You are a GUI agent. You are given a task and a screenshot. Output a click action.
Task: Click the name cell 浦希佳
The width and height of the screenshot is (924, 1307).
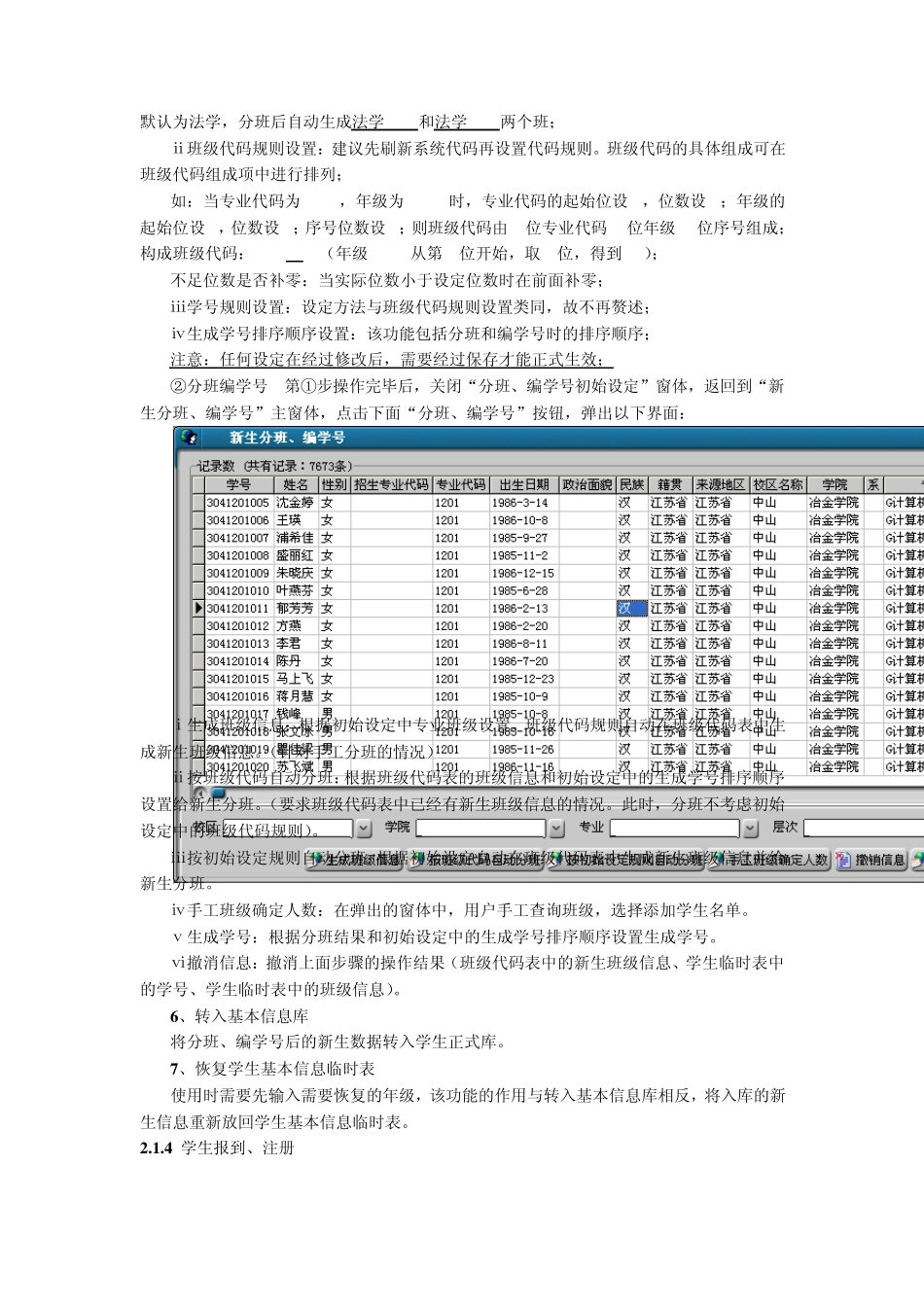pyautogui.click(x=296, y=538)
